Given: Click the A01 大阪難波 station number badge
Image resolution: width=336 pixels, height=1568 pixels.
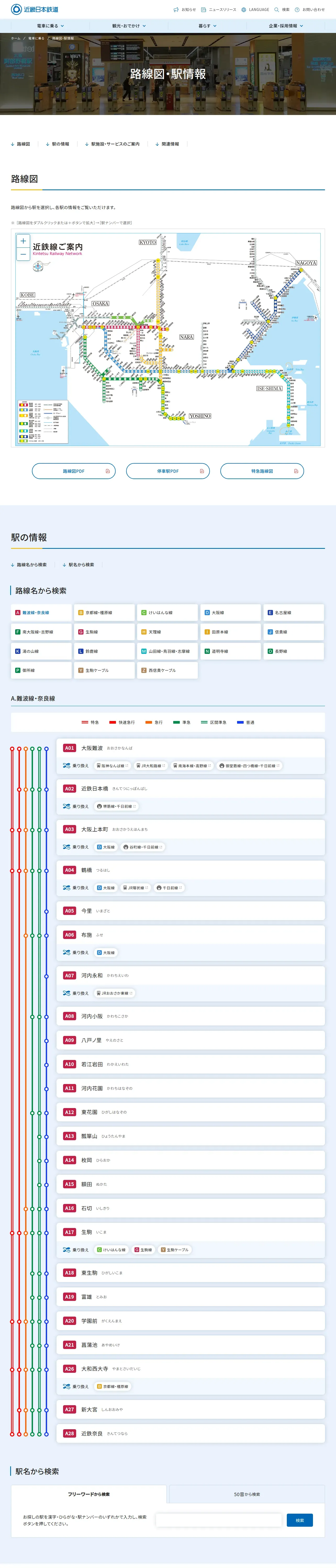Looking at the screenshot, I should 70,748.
